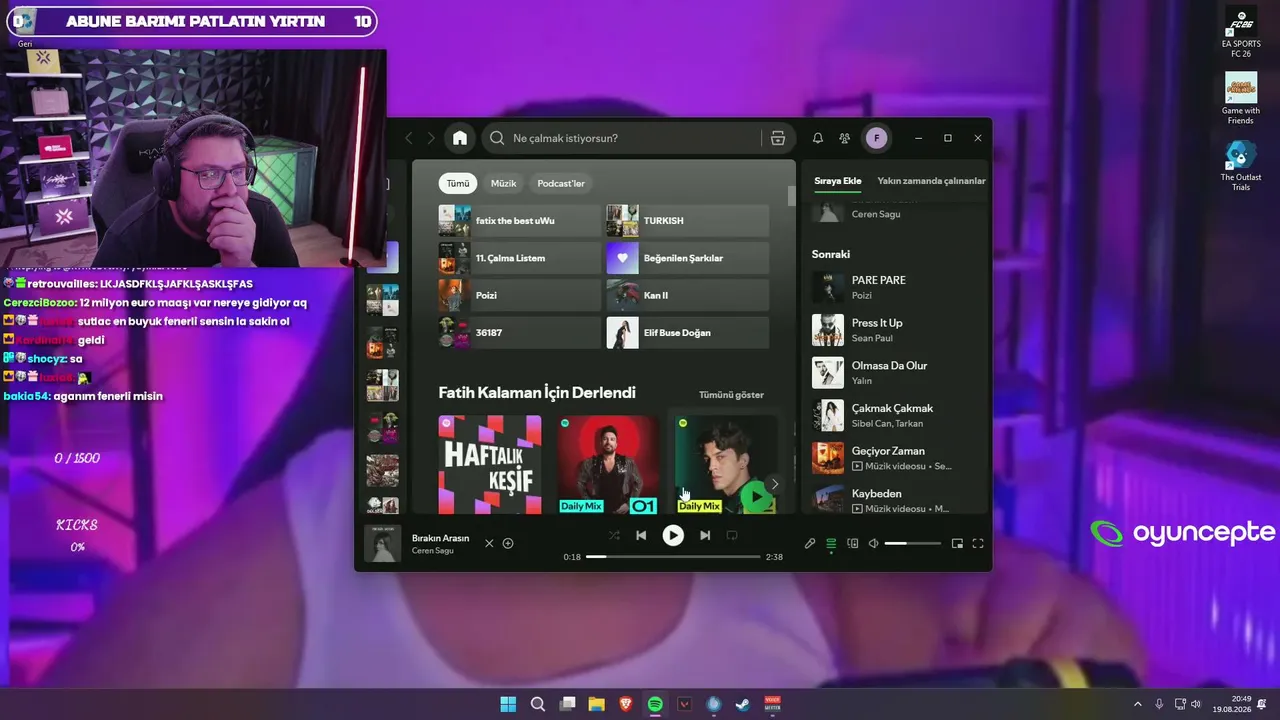The image size is (1280, 720).
Task: Switch to Yakın zamanda çalınanlar tab
Action: [x=931, y=181]
